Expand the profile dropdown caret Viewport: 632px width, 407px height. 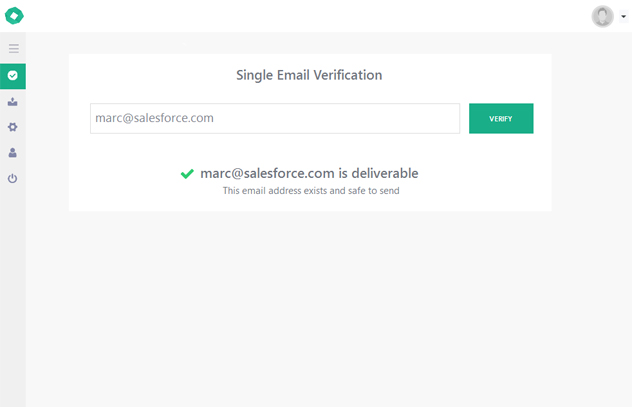point(623,16)
